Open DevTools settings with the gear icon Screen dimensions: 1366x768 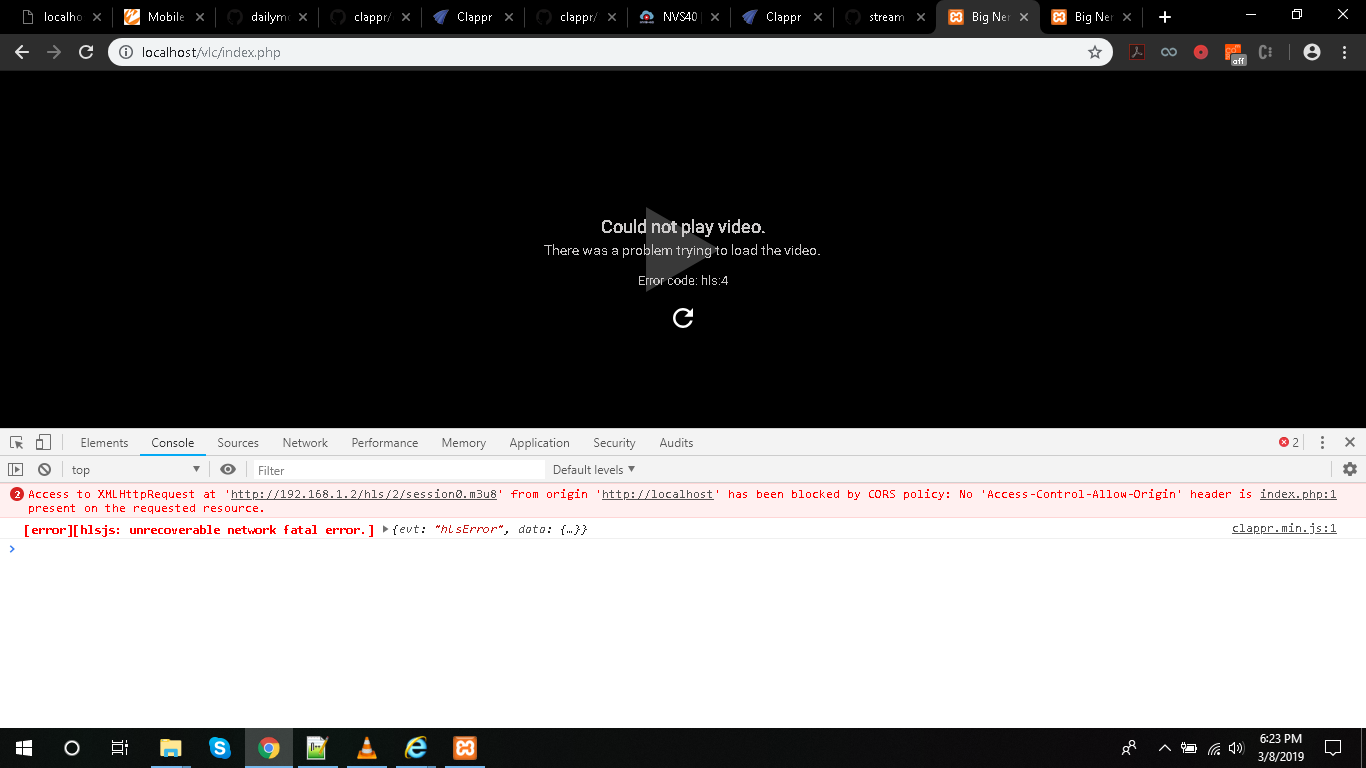(x=1349, y=468)
